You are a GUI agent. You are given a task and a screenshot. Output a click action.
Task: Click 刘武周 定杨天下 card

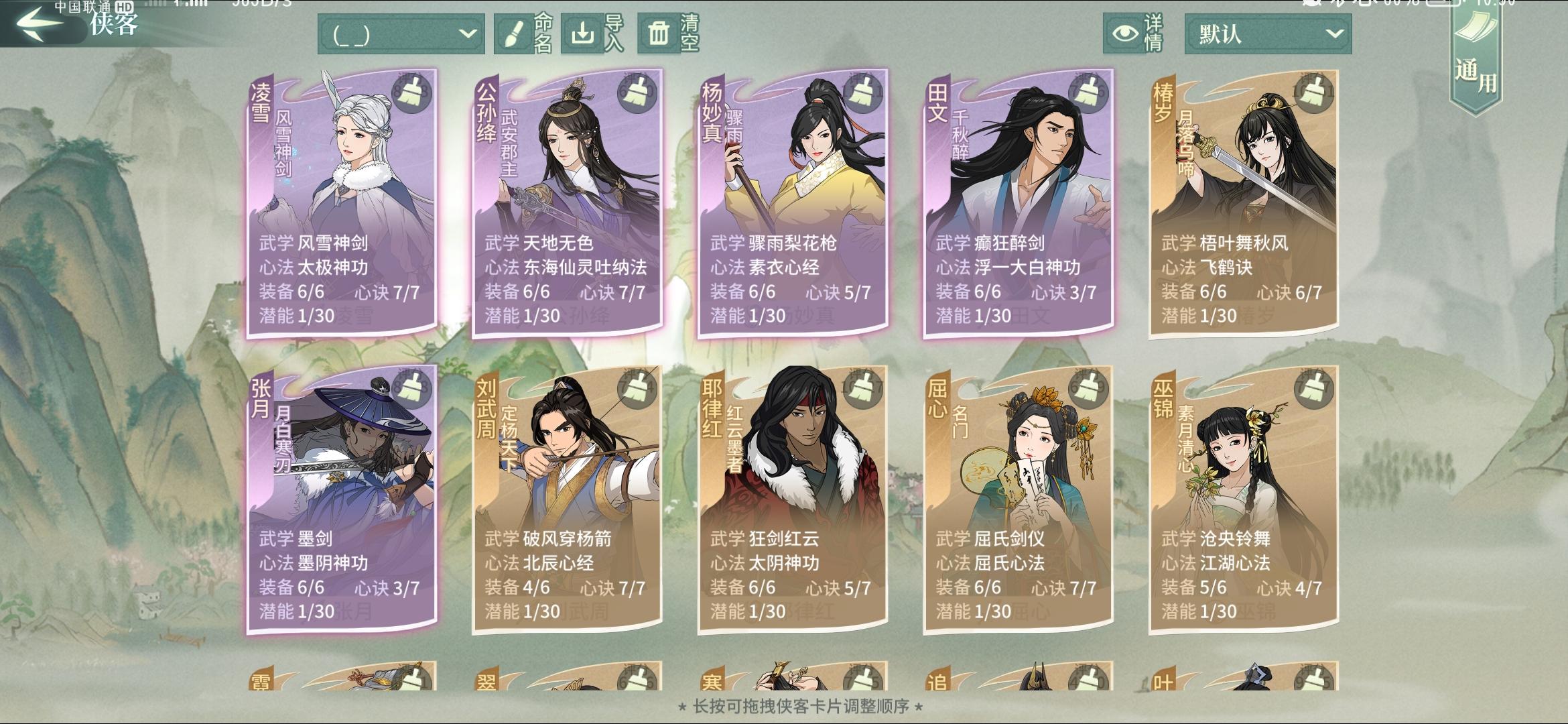click(x=568, y=499)
